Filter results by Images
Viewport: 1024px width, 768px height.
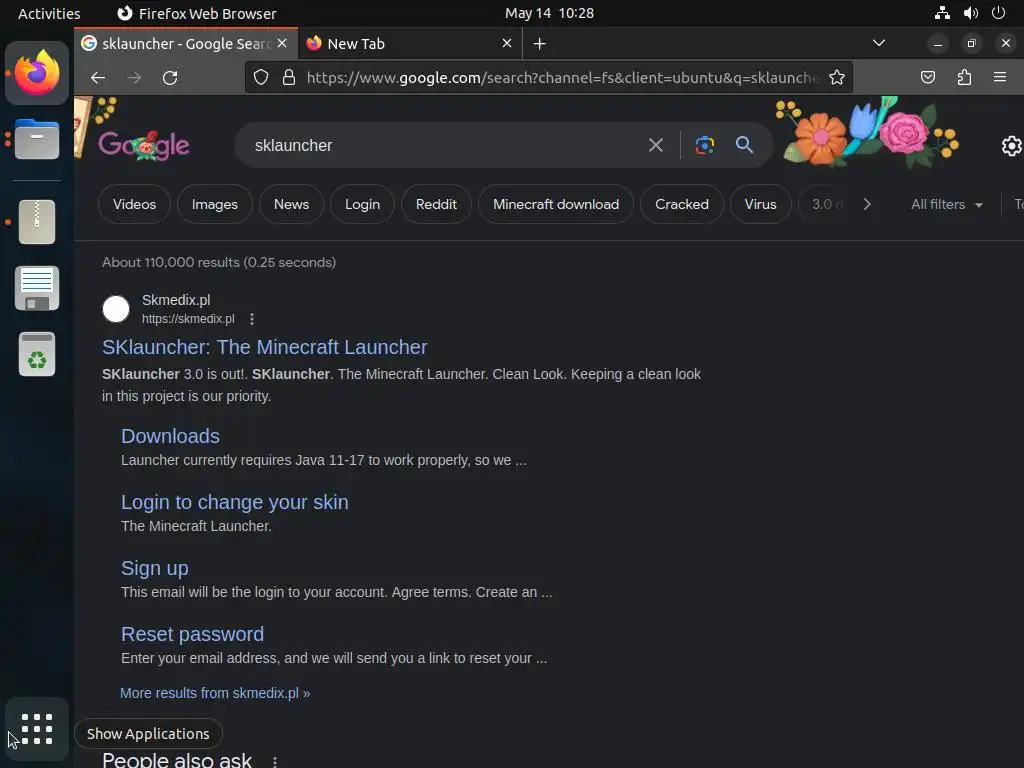(215, 204)
